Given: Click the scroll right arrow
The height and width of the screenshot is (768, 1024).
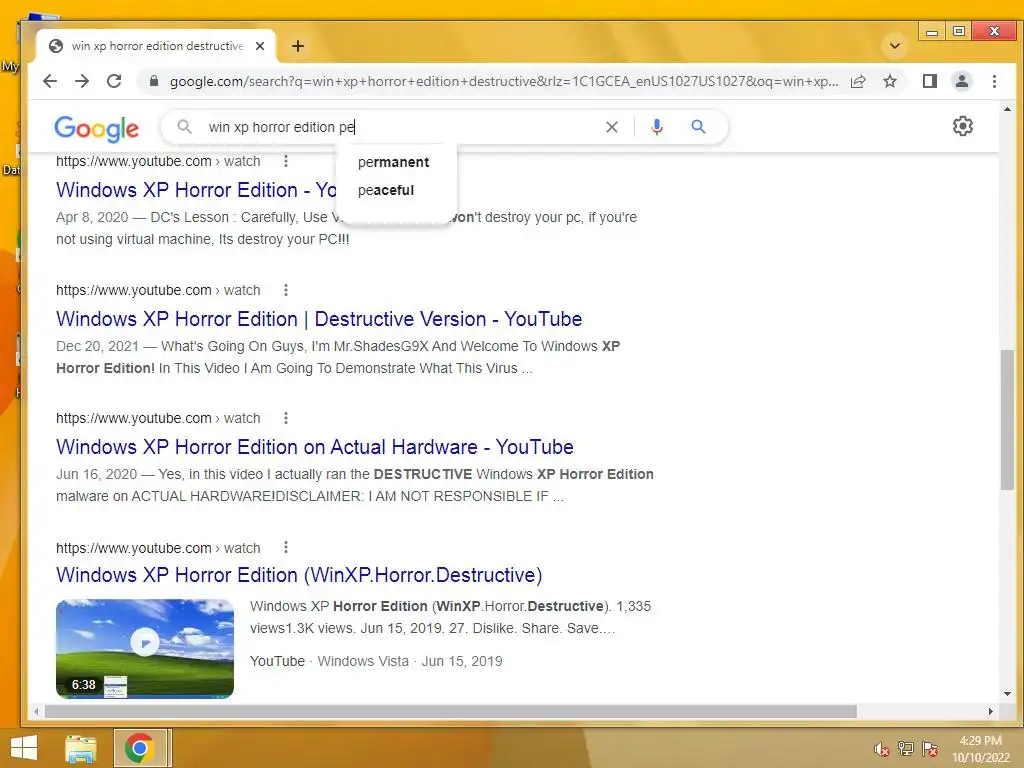Looking at the screenshot, I should tap(991, 711).
